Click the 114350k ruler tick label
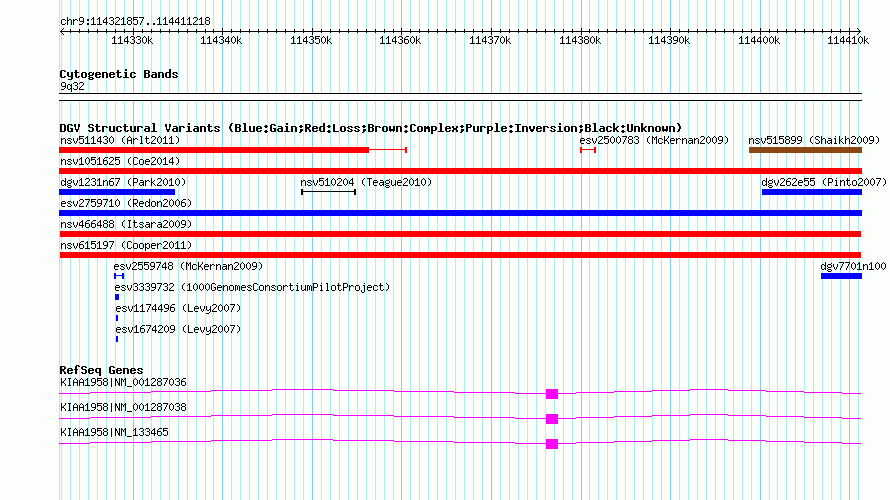 point(311,40)
